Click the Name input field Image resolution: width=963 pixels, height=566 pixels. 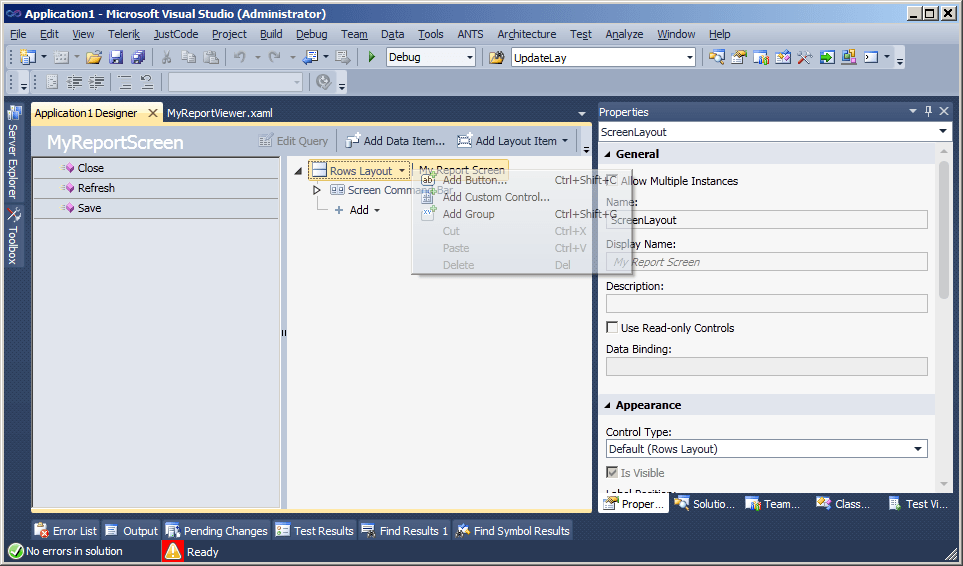[766, 220]
